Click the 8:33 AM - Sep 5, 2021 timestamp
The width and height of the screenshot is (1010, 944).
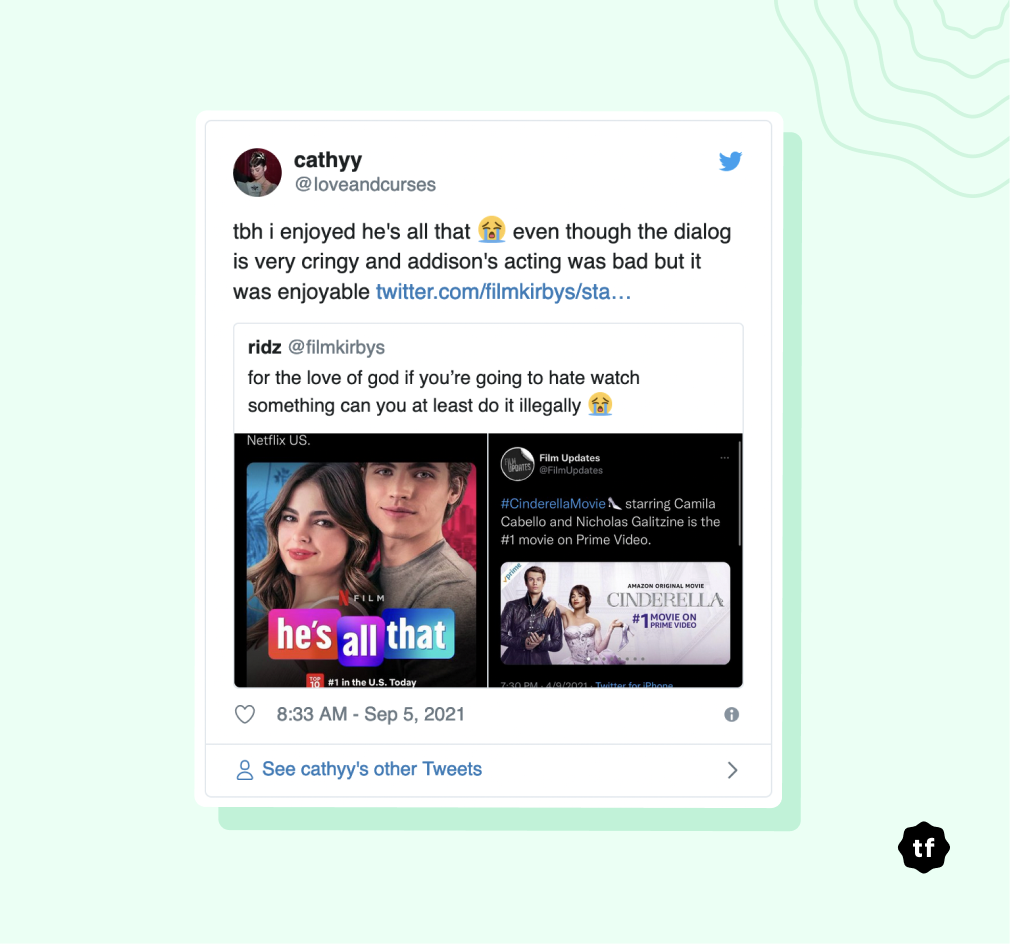coord(370,714)
